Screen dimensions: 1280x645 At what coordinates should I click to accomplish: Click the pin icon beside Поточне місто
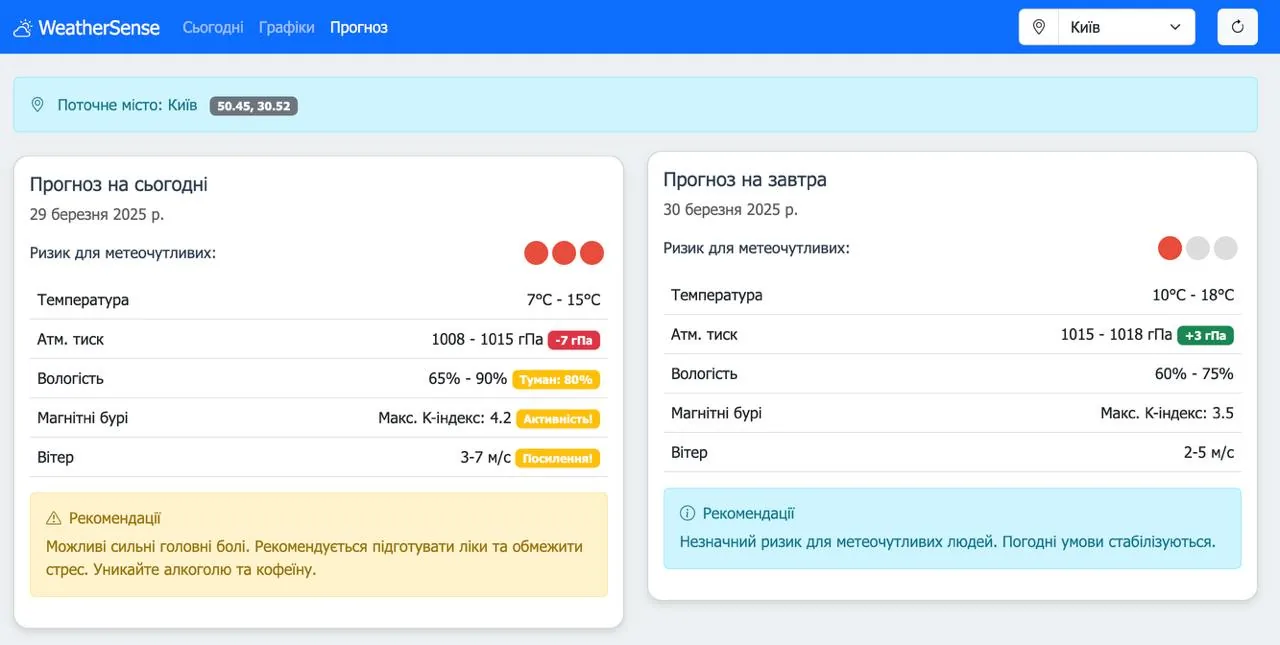tap(38, 105)
